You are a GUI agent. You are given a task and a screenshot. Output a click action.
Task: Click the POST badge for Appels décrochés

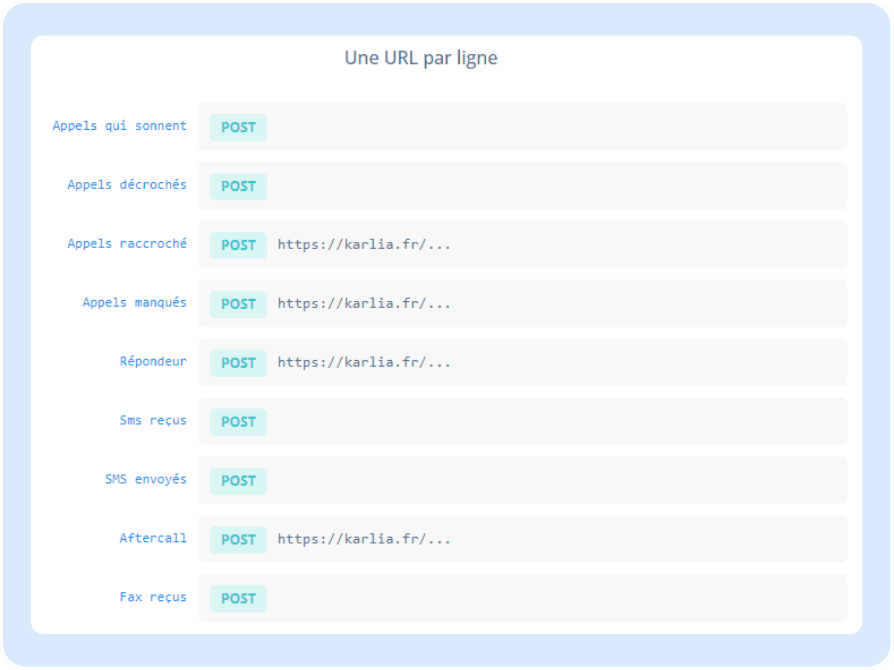point(238,186)
